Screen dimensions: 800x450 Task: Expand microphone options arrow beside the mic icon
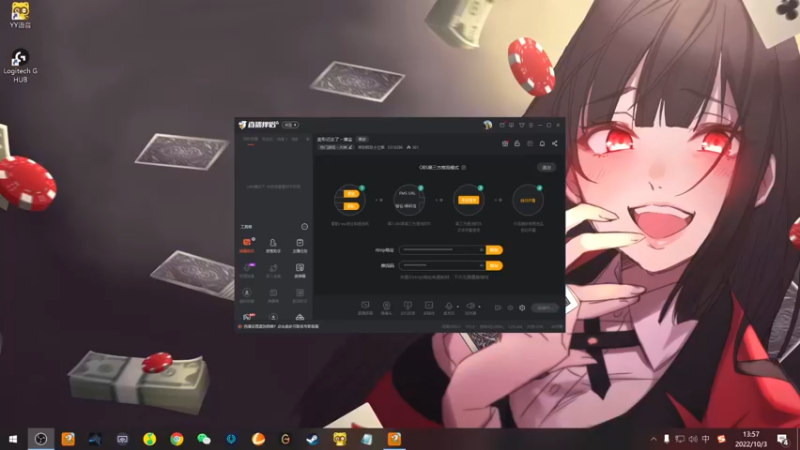click(x=458, y=307)
